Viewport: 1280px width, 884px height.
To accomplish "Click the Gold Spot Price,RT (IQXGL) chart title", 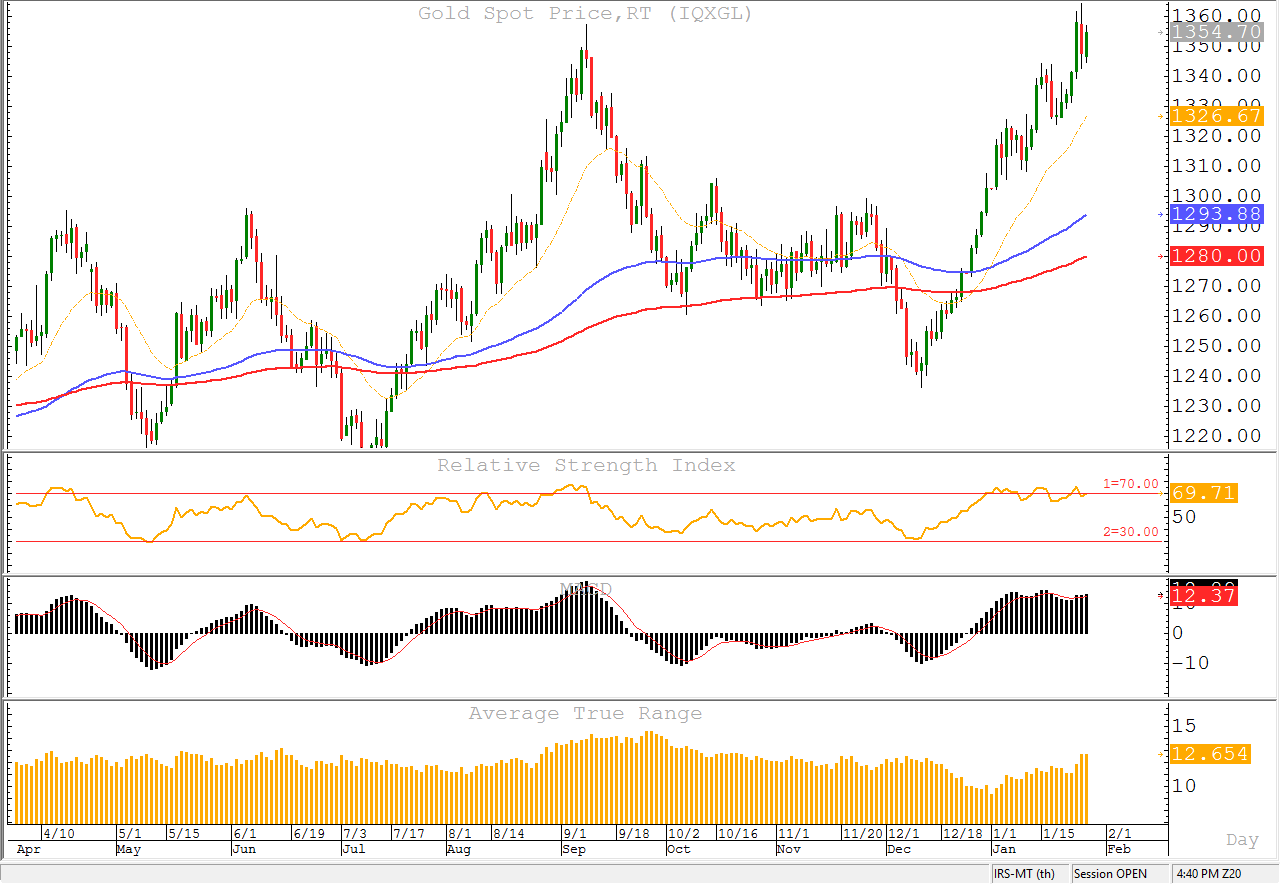I will tap(585, 13).
